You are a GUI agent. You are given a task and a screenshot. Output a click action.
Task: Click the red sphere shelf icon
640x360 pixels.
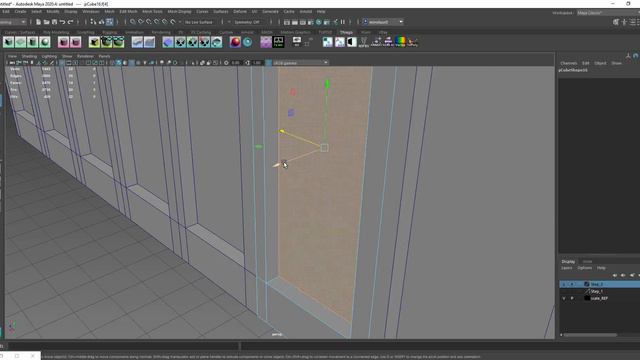(235, 42)
